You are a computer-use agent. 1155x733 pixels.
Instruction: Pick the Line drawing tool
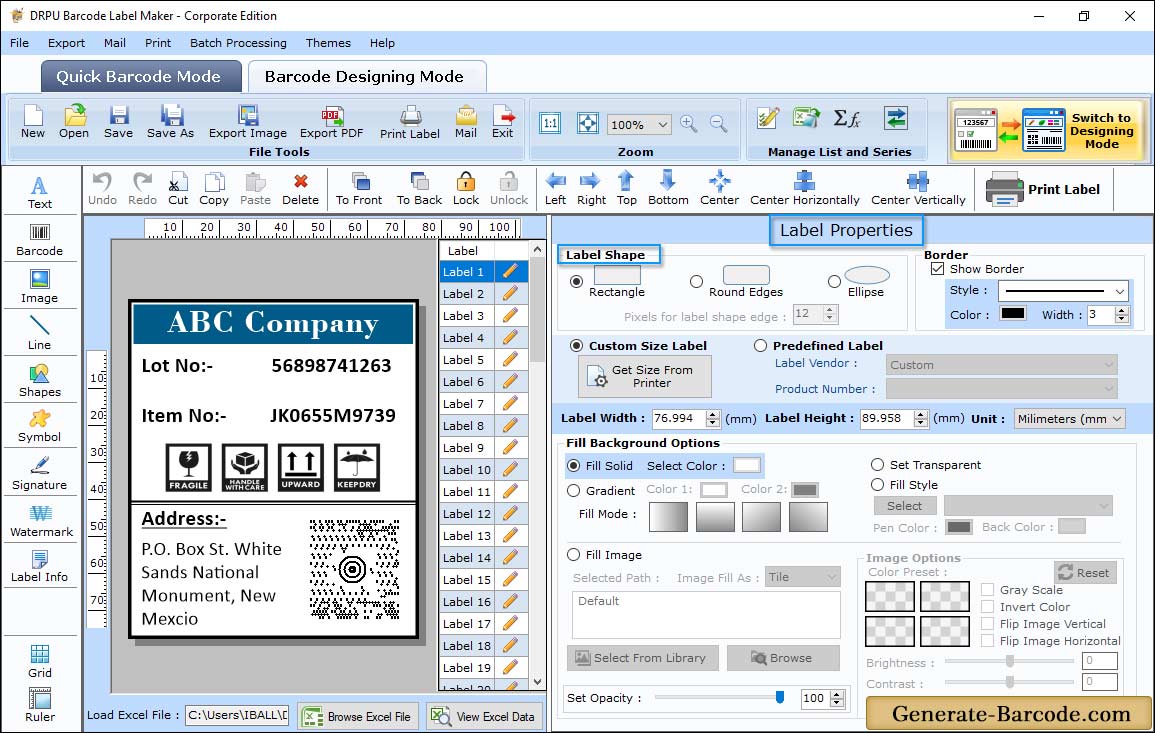pyautogui.click(x=40, y=333)
